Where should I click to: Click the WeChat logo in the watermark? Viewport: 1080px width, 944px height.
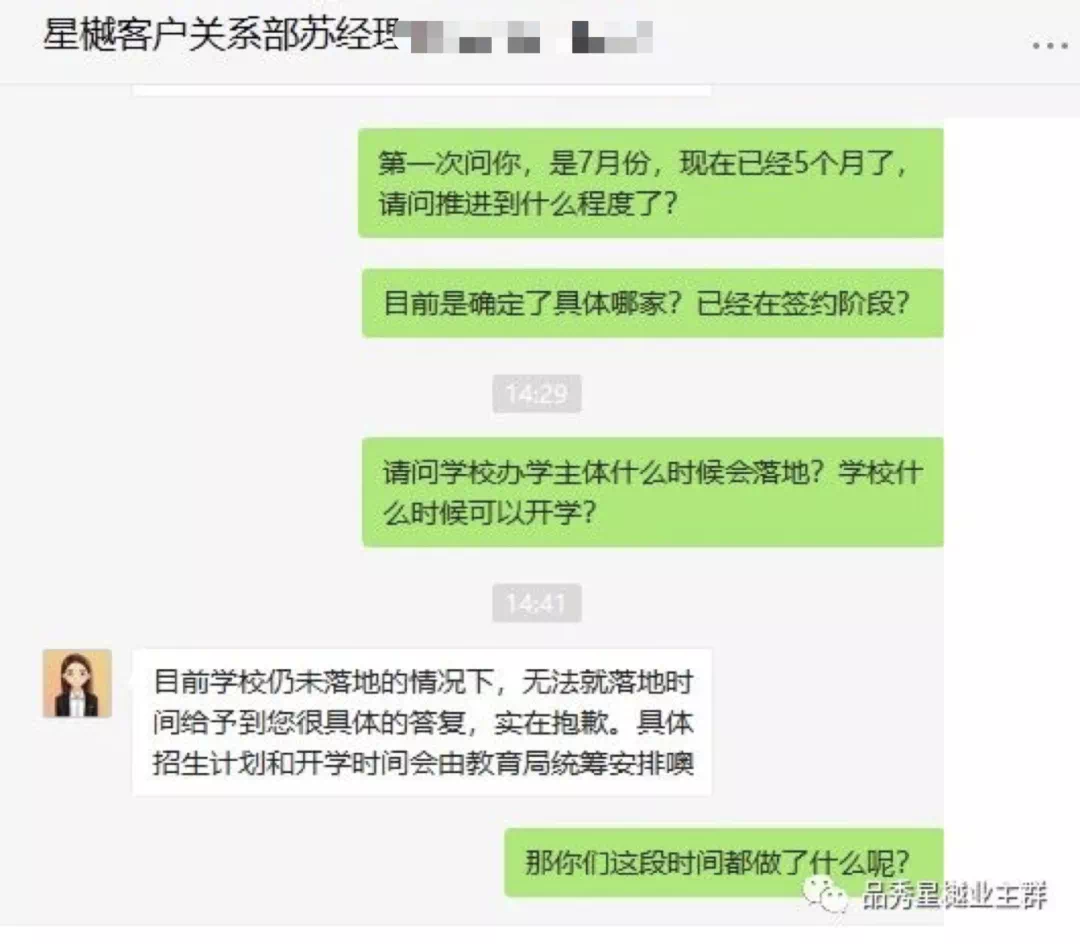tap(825, 895)
